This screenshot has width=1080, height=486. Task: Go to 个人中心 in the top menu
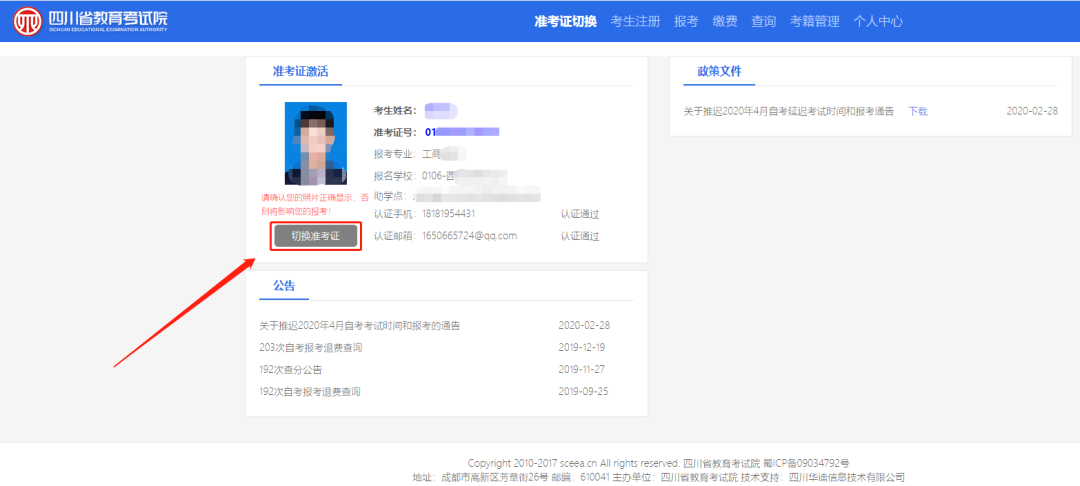(x=878, y=21)
